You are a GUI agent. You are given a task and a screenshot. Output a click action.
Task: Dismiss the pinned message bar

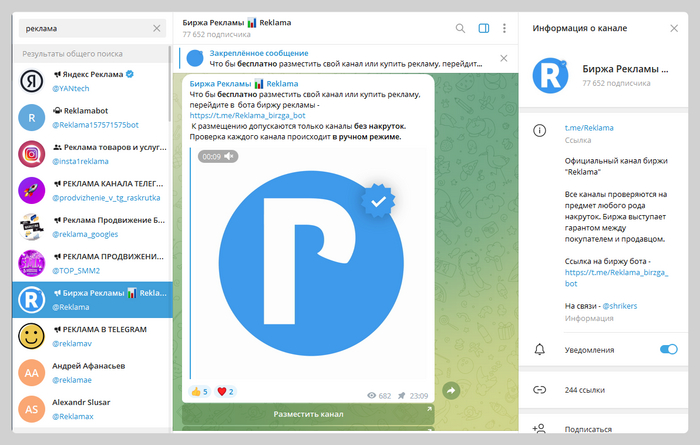504,58
